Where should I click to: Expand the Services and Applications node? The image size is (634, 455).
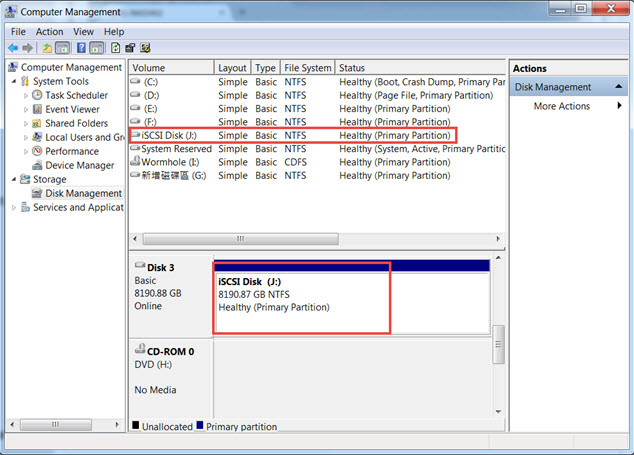[x=13, y=207]
